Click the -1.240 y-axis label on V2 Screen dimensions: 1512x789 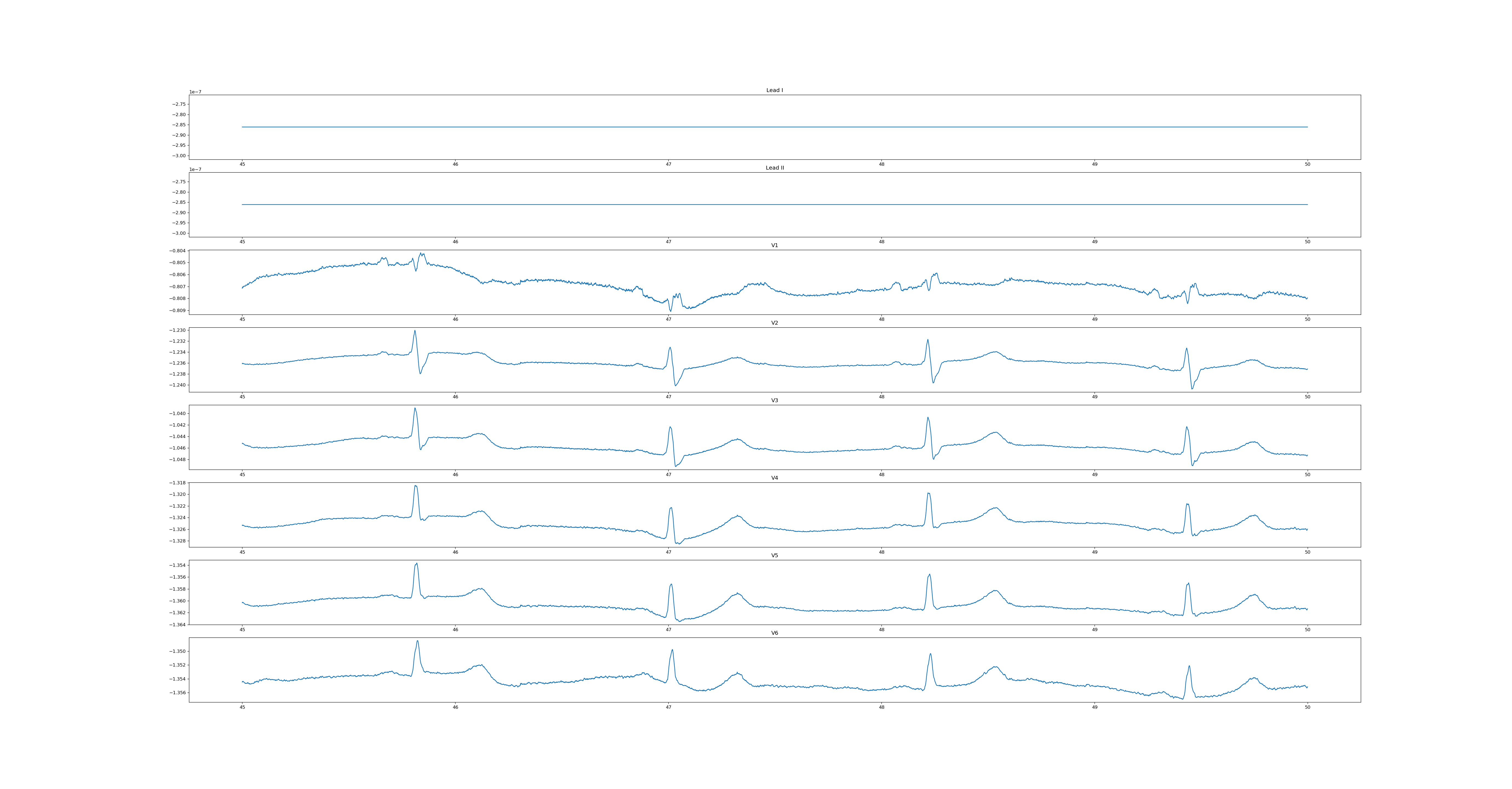coord(177,385)
